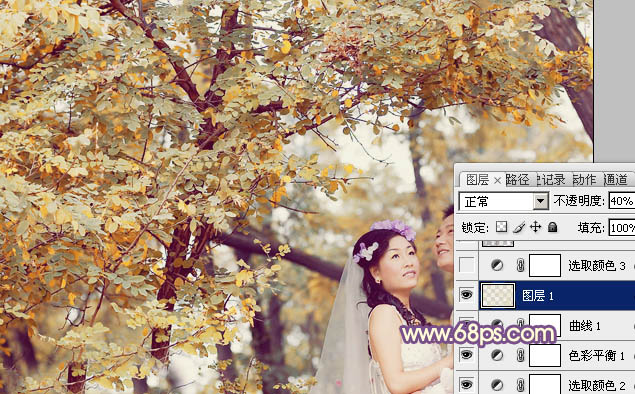Toggle lock all padlock icon
The image size is (635, 394).
pos(552,227)
